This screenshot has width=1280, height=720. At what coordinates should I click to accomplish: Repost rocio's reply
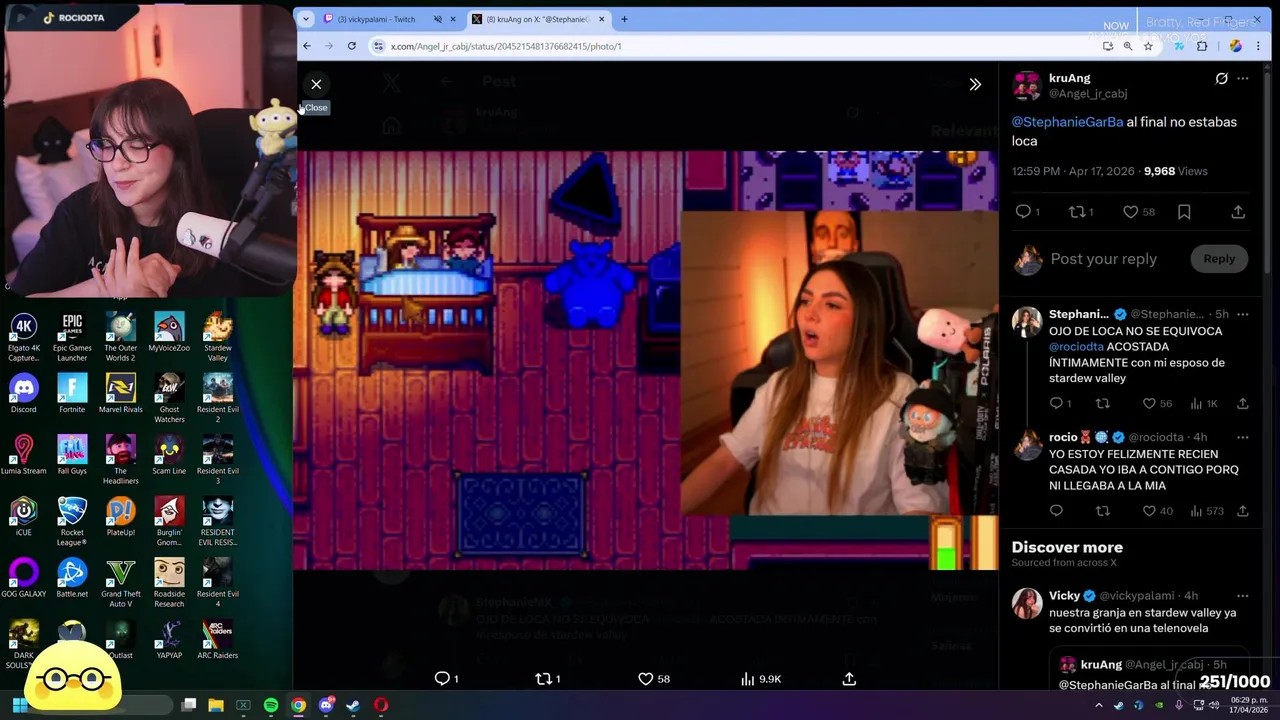coord(1103,511)
